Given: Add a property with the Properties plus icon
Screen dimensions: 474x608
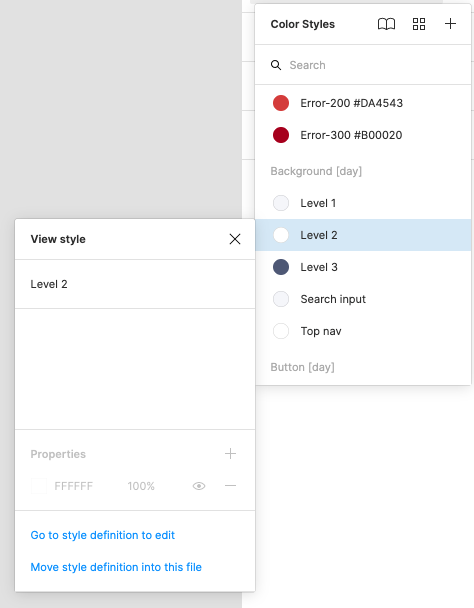Looking at the screenshot, I should point(230,453).
